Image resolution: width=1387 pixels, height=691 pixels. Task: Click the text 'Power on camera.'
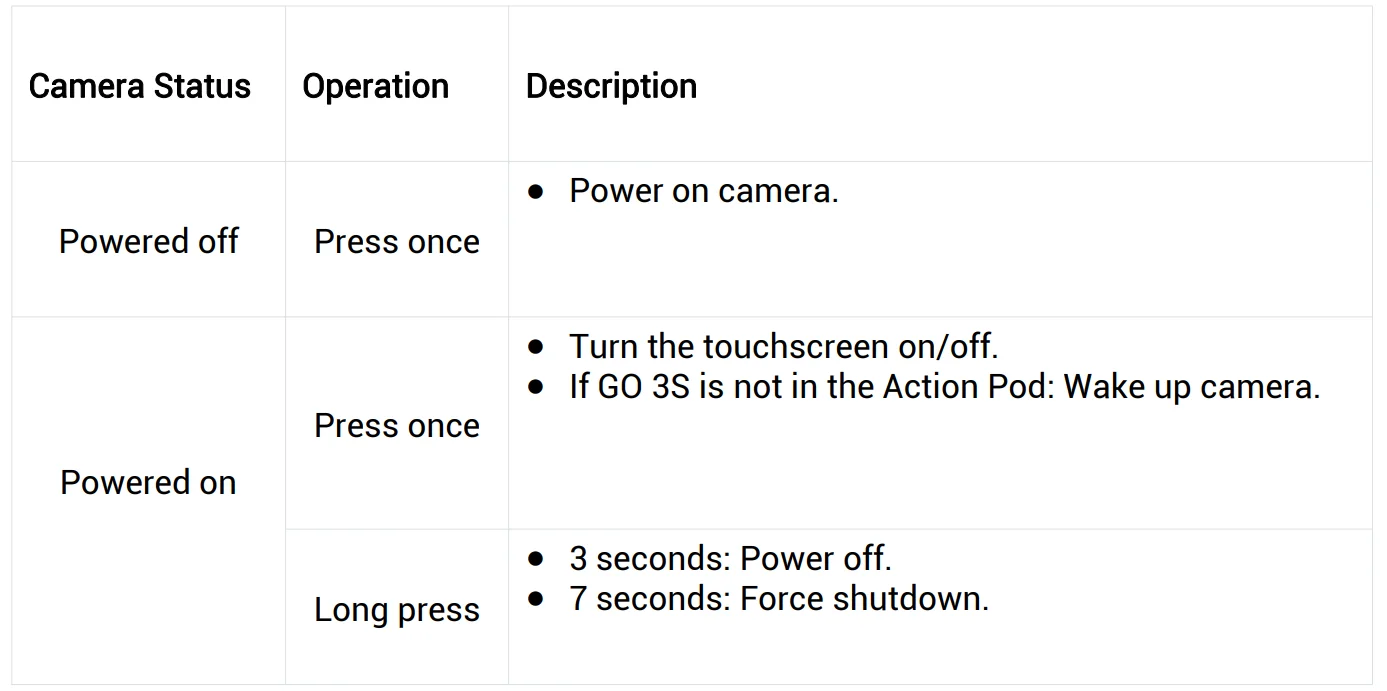(x=703, y=191)
